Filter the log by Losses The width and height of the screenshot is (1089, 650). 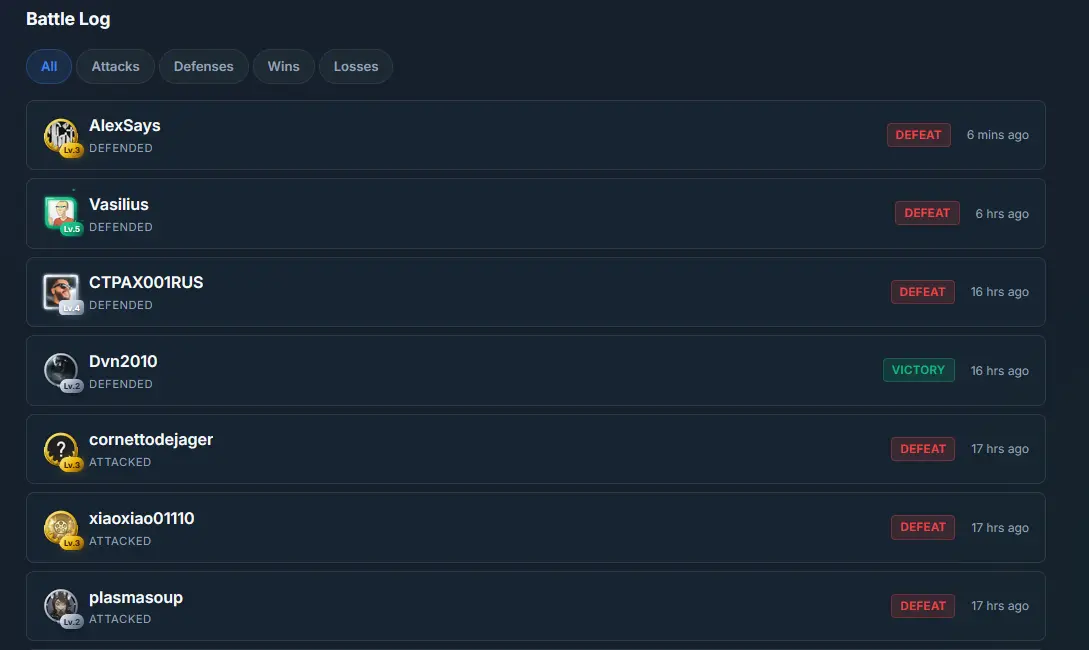pos(356,67)
